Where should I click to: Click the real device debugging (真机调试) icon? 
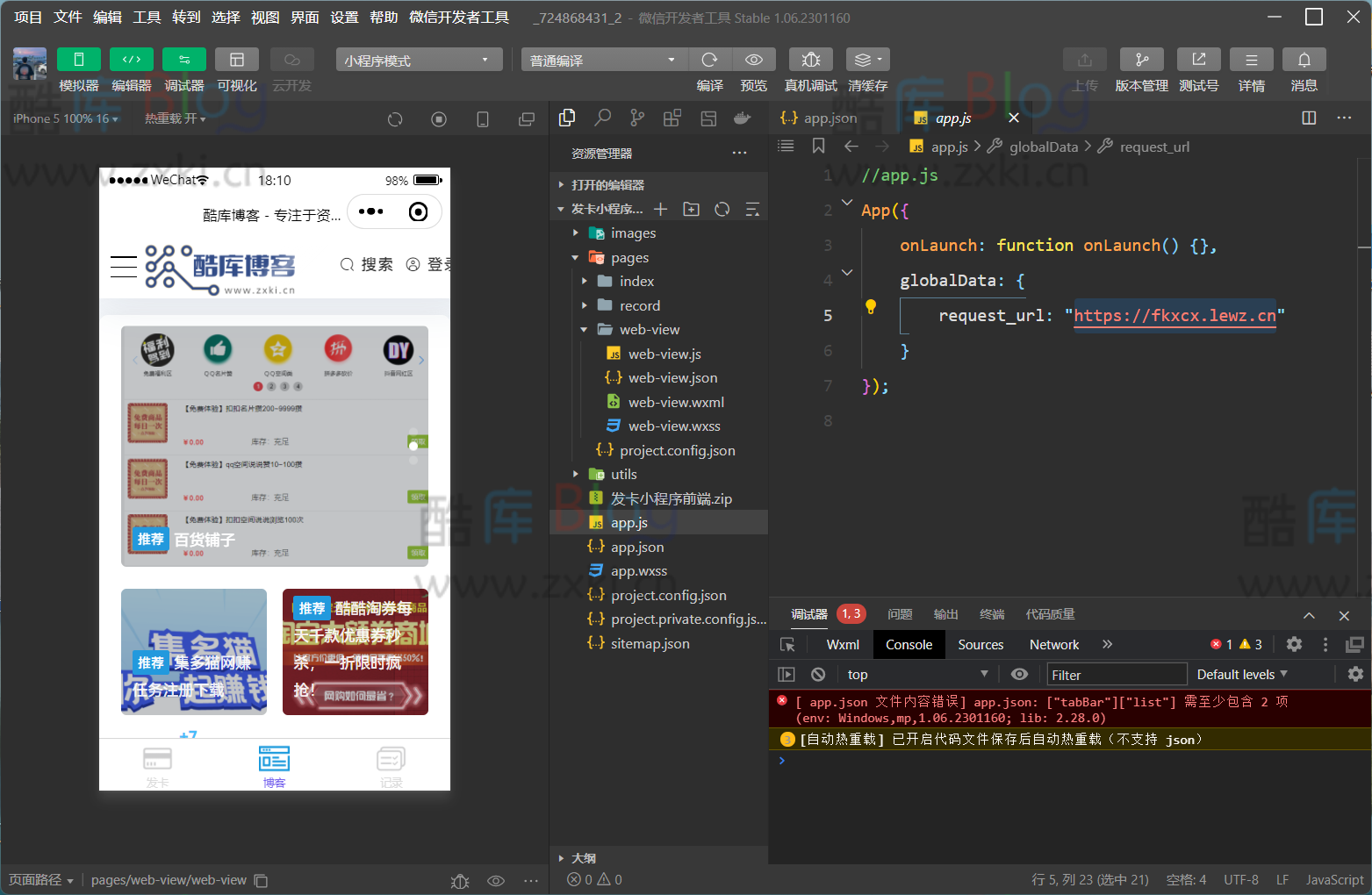point(810,60)
